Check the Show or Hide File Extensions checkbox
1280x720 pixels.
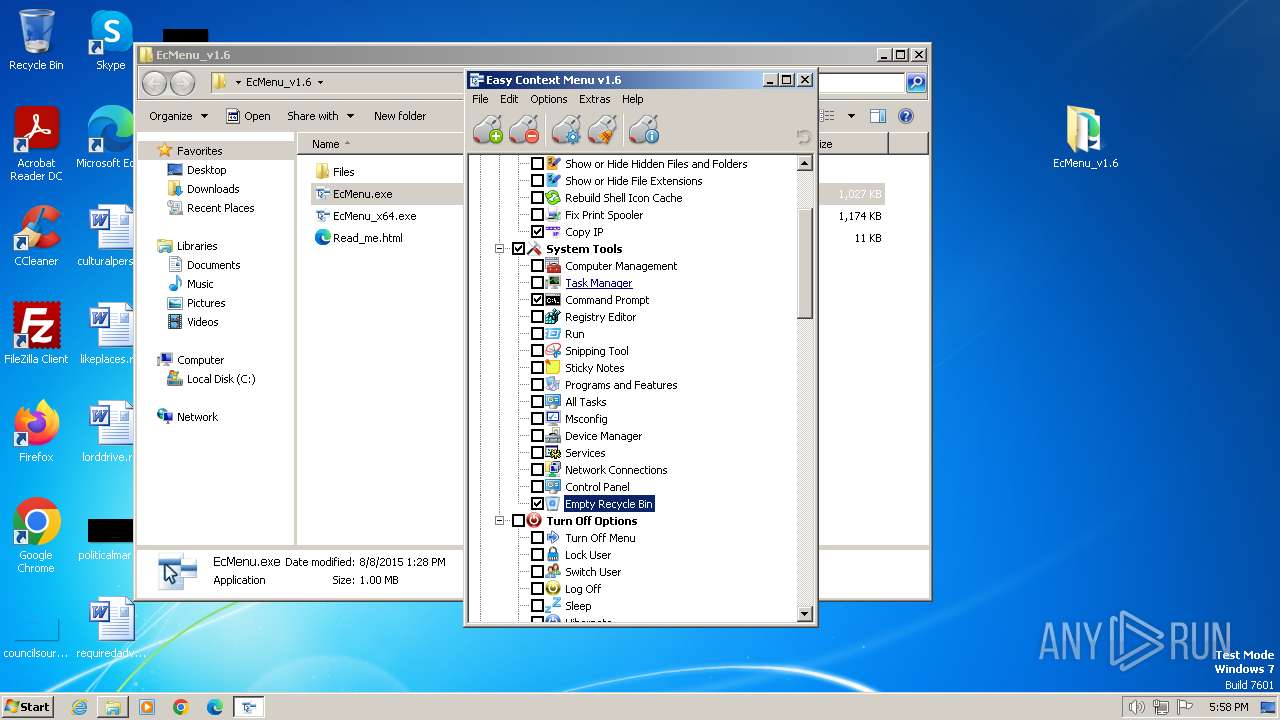click(537, 181)
